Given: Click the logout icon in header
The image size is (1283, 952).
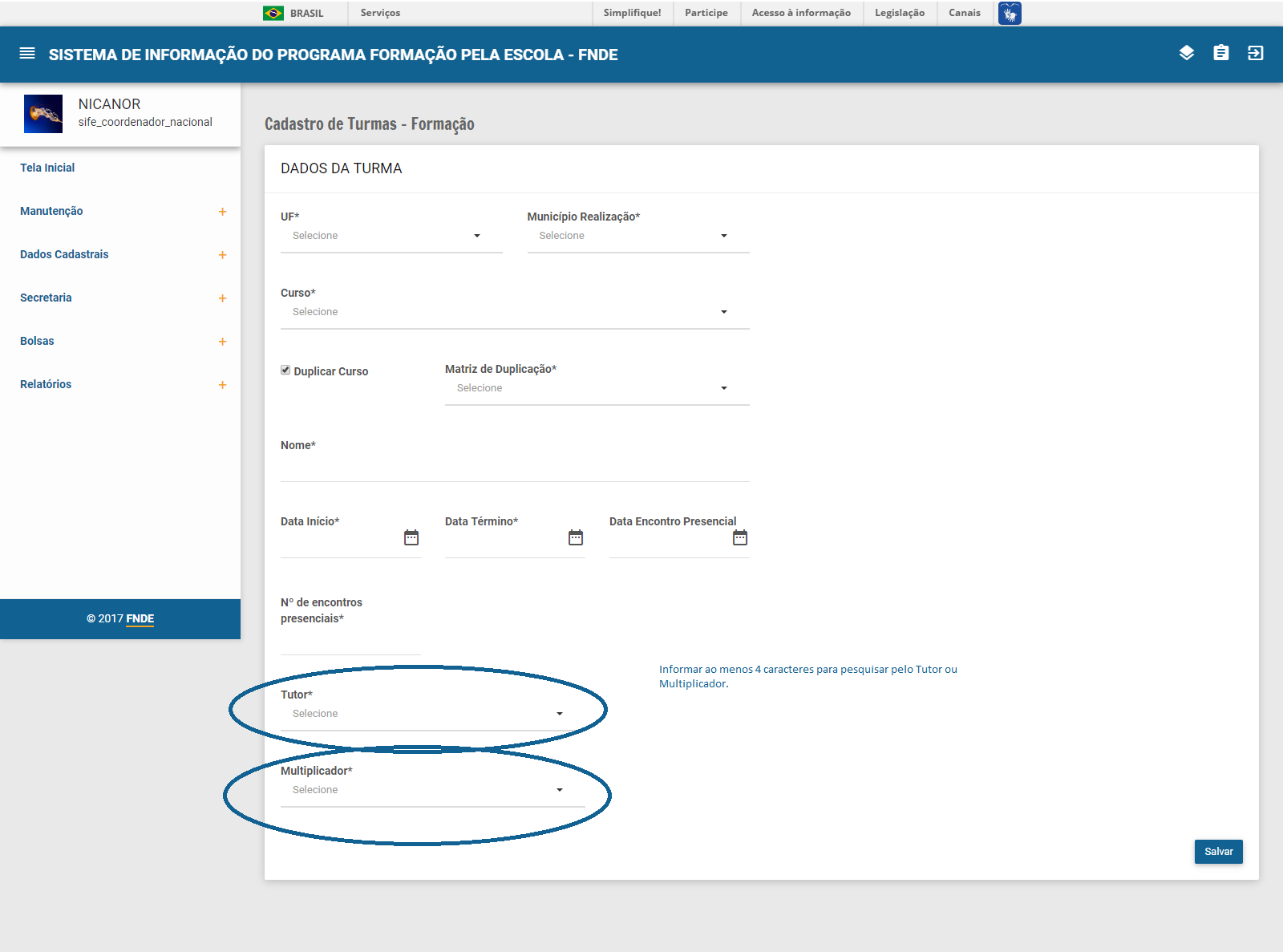Looking at the screenshot, I should [1256, 53].
